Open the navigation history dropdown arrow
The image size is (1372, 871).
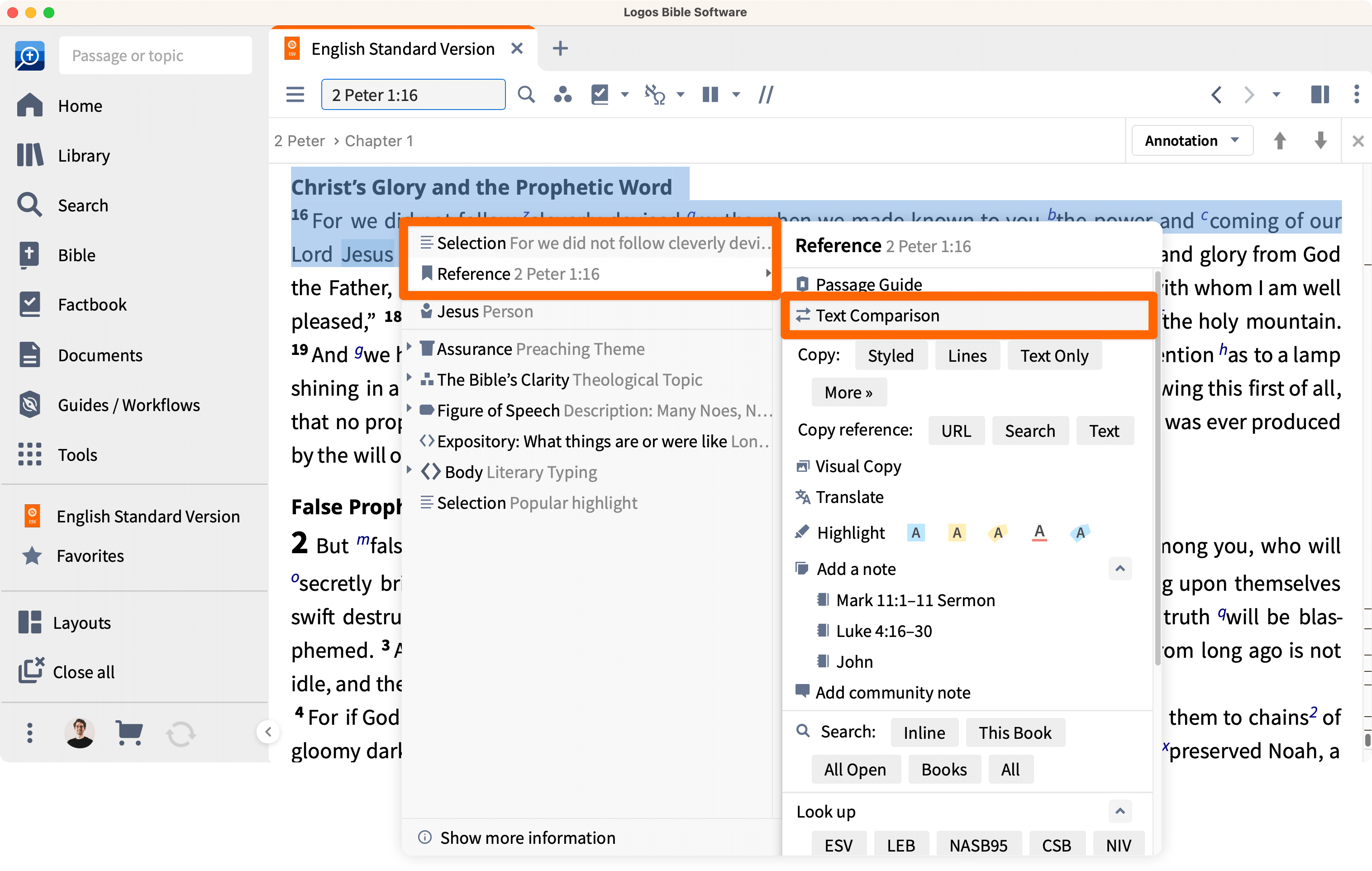coord(1276,95)
